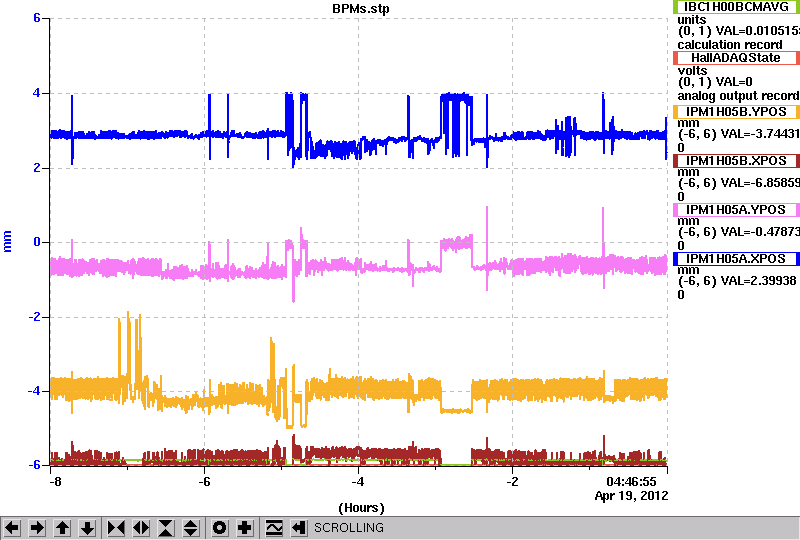
Task: Click the waveform auto-scale toolbar icon
Action: (274, 528)
